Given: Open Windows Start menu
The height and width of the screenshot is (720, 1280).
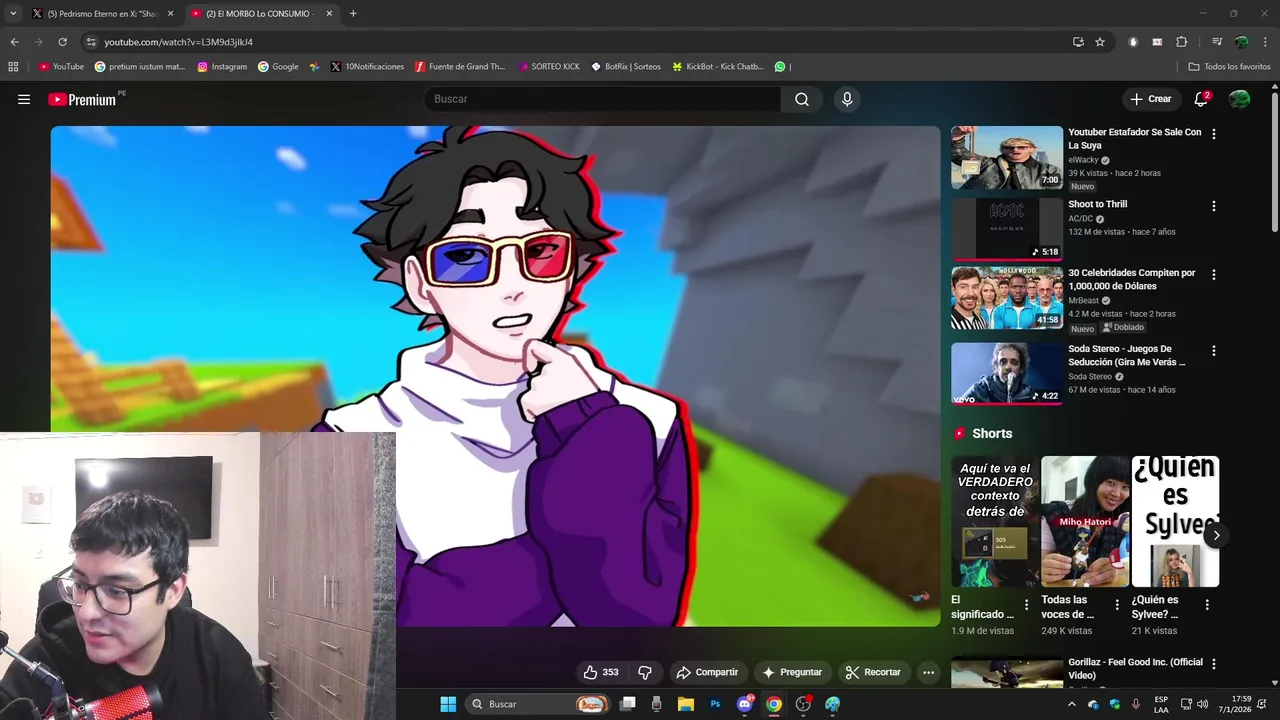Looking at the screenshot, I should point(448,704).
